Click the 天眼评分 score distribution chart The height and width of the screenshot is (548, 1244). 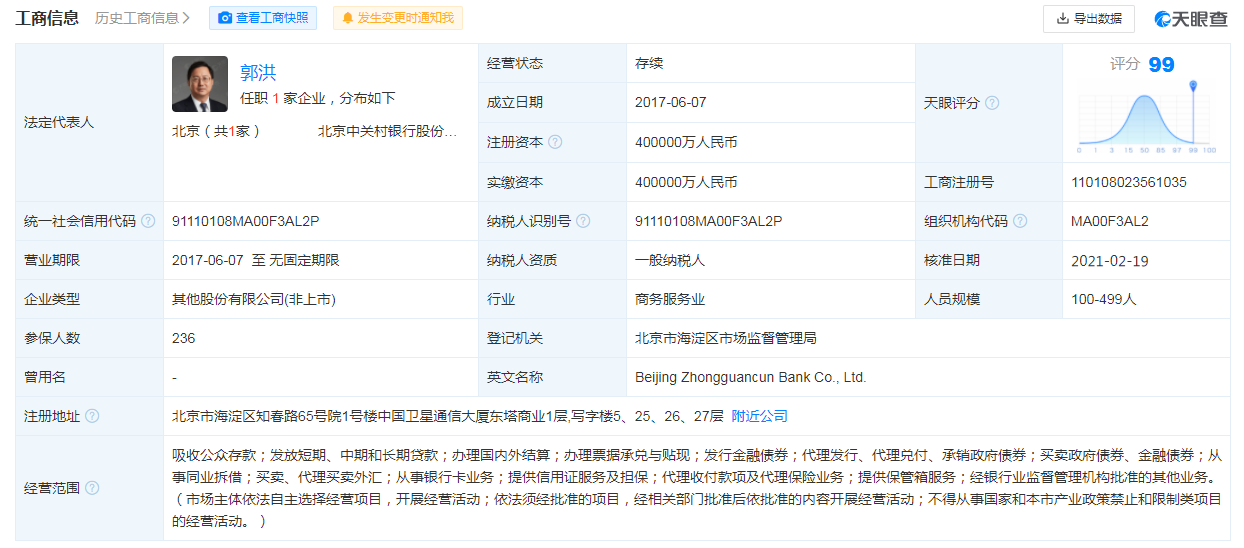click(x=1147, y=118)
